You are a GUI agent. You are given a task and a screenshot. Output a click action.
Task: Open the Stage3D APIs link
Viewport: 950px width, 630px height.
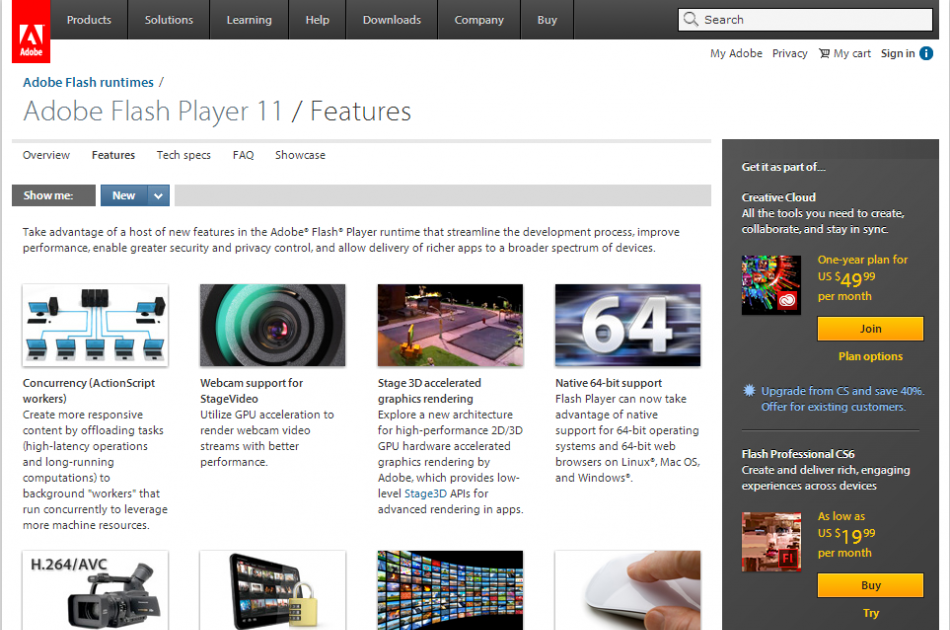(x=425, y=494)
